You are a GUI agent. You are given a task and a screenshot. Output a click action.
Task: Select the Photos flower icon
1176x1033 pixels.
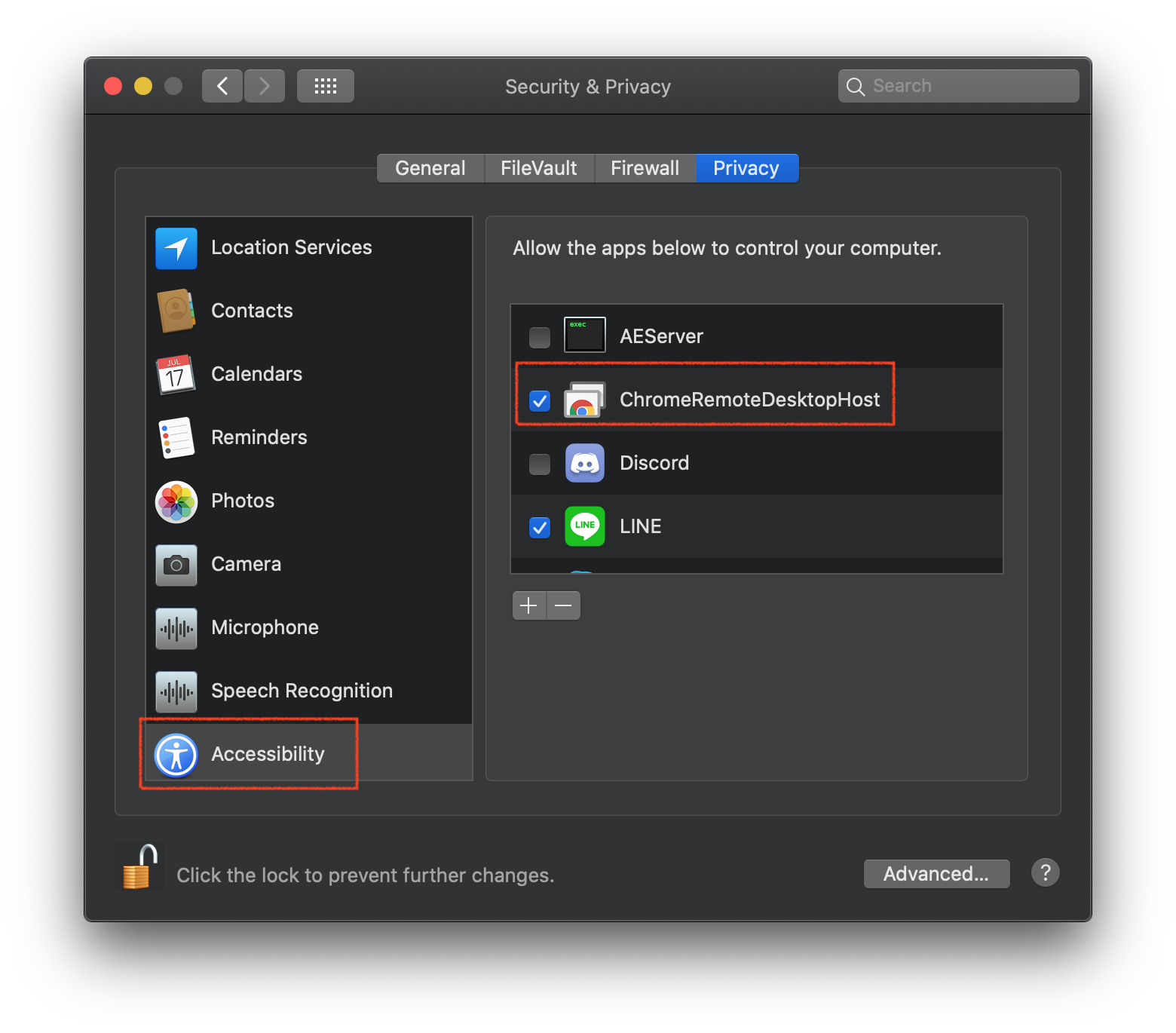point(176,501)
